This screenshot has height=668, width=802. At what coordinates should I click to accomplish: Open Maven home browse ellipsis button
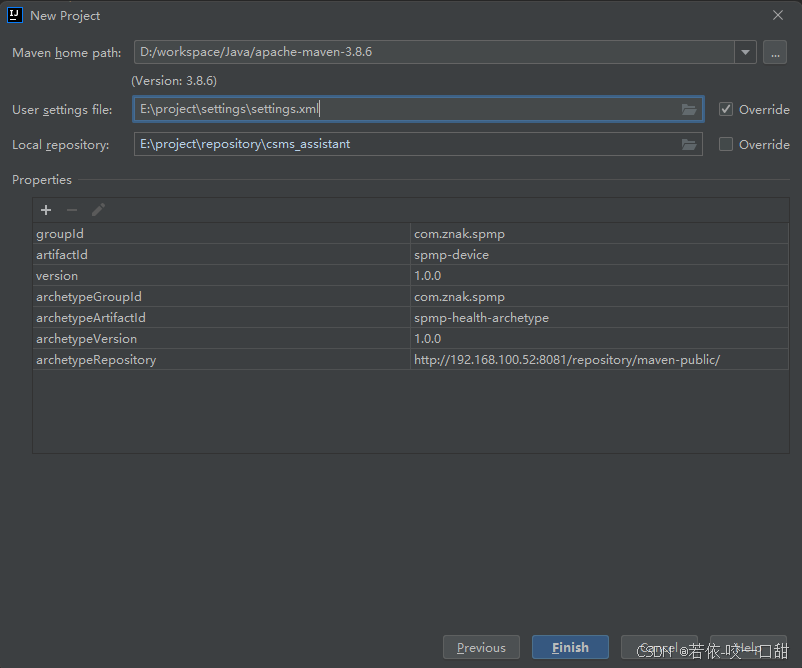[774, 52]
